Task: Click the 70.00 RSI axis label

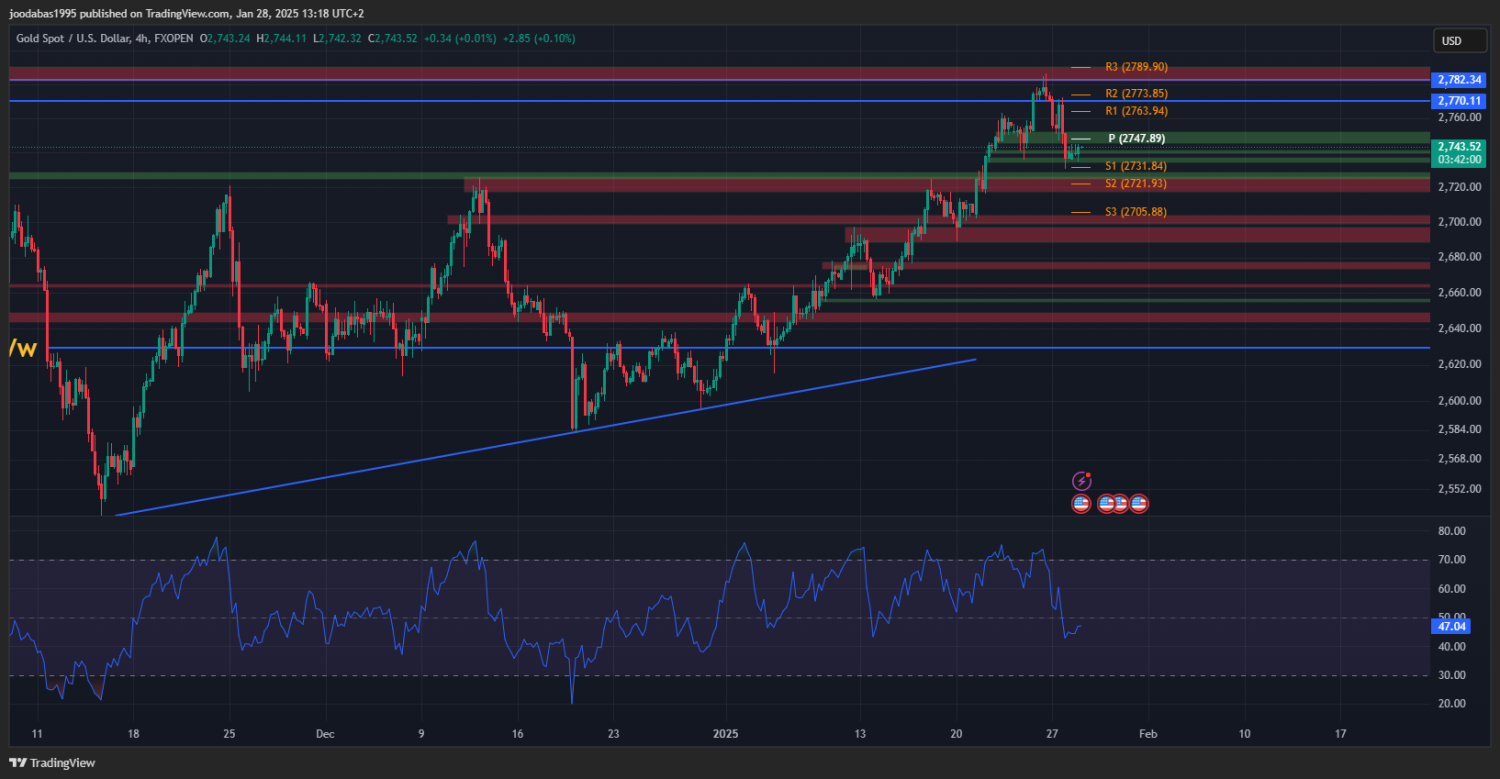Action: [1451, 560]
